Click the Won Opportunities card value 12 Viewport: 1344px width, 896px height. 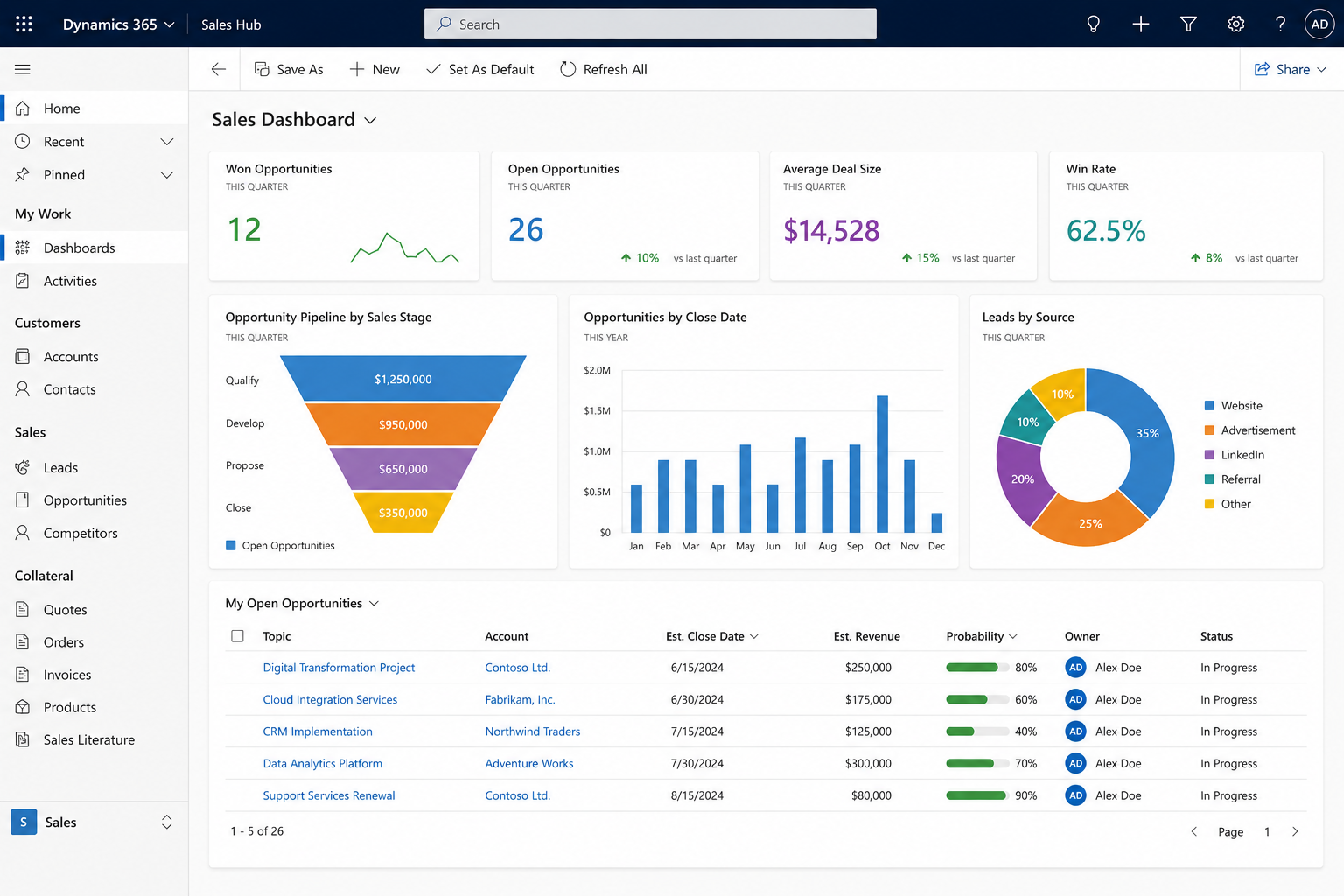coord(244,230)
